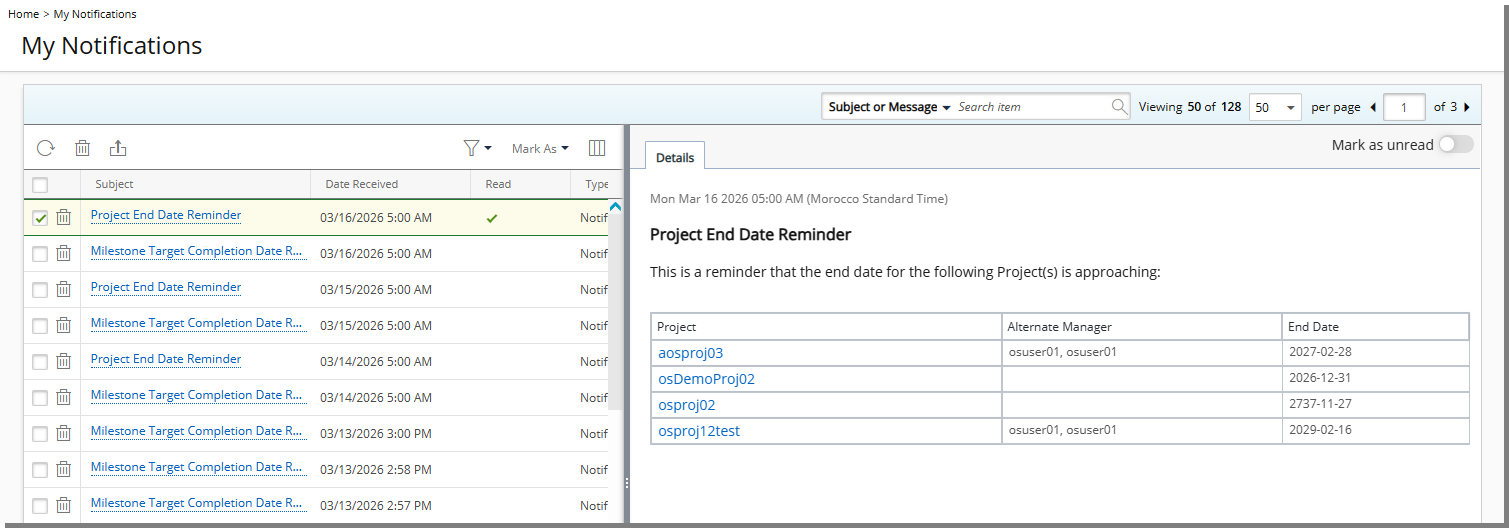Uncheck the first notification row checkbox

(40, 218)
